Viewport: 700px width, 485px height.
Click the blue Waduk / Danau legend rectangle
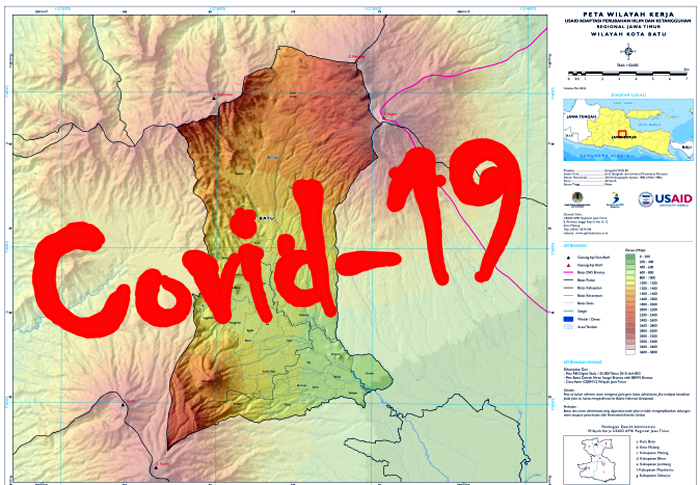(x=568, y=319)
